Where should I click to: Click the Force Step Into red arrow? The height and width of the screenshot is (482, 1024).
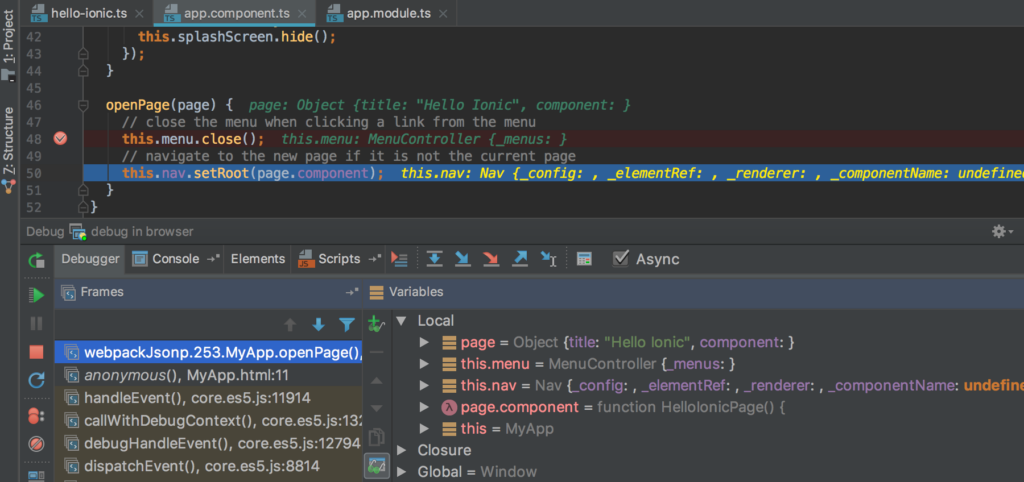tap(490, 259)
